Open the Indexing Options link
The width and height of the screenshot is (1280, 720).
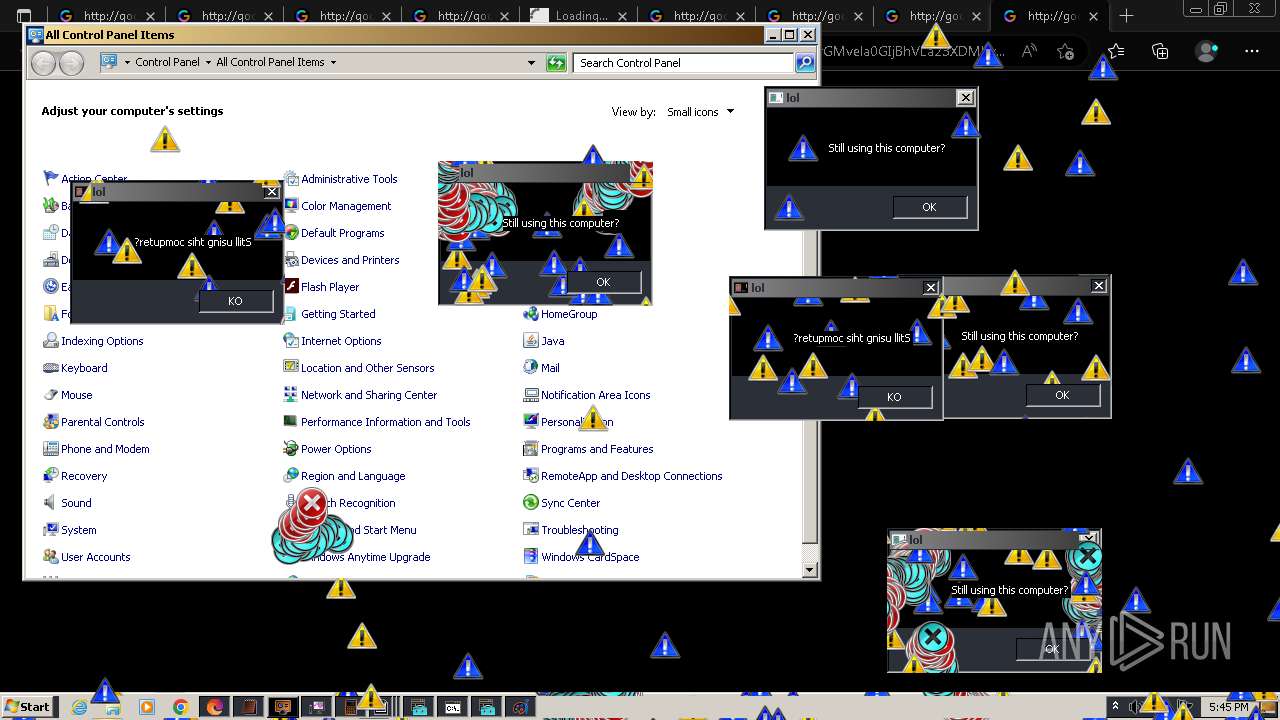(102, 341)
